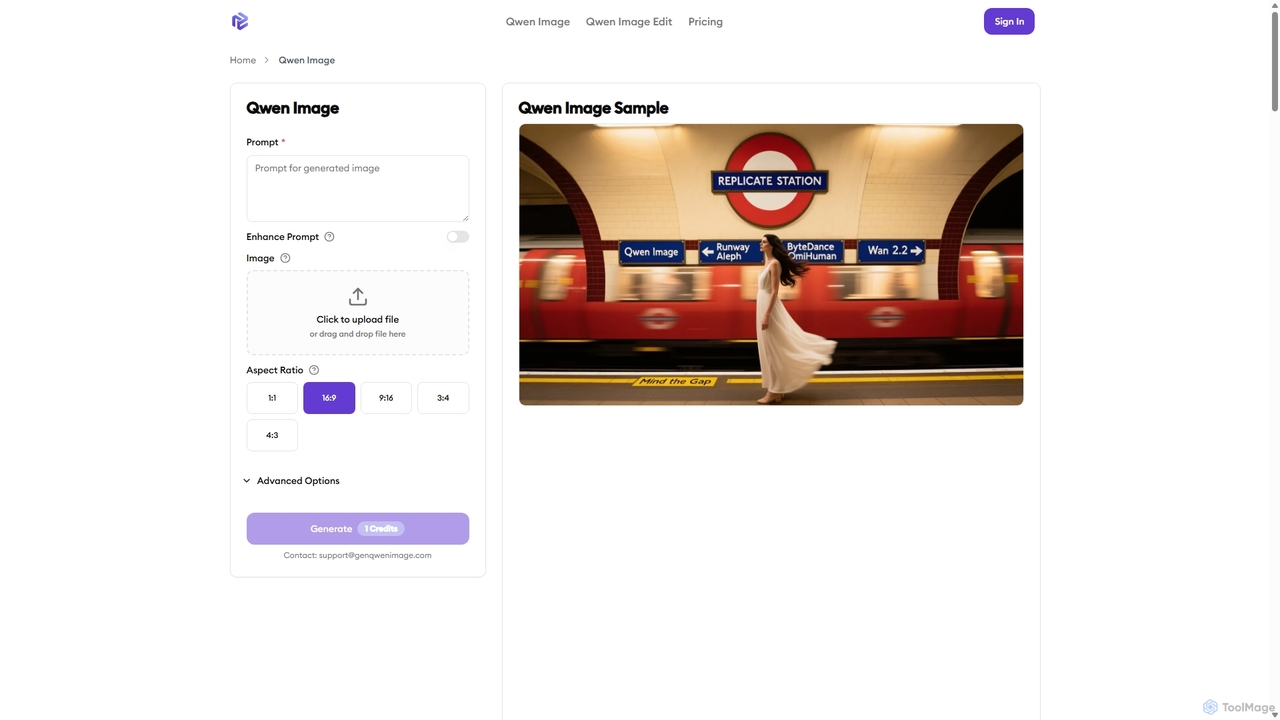Open Qwen Image nav menu item
The height and width of the screenshot is (720, 1280).
click(538, 21)
